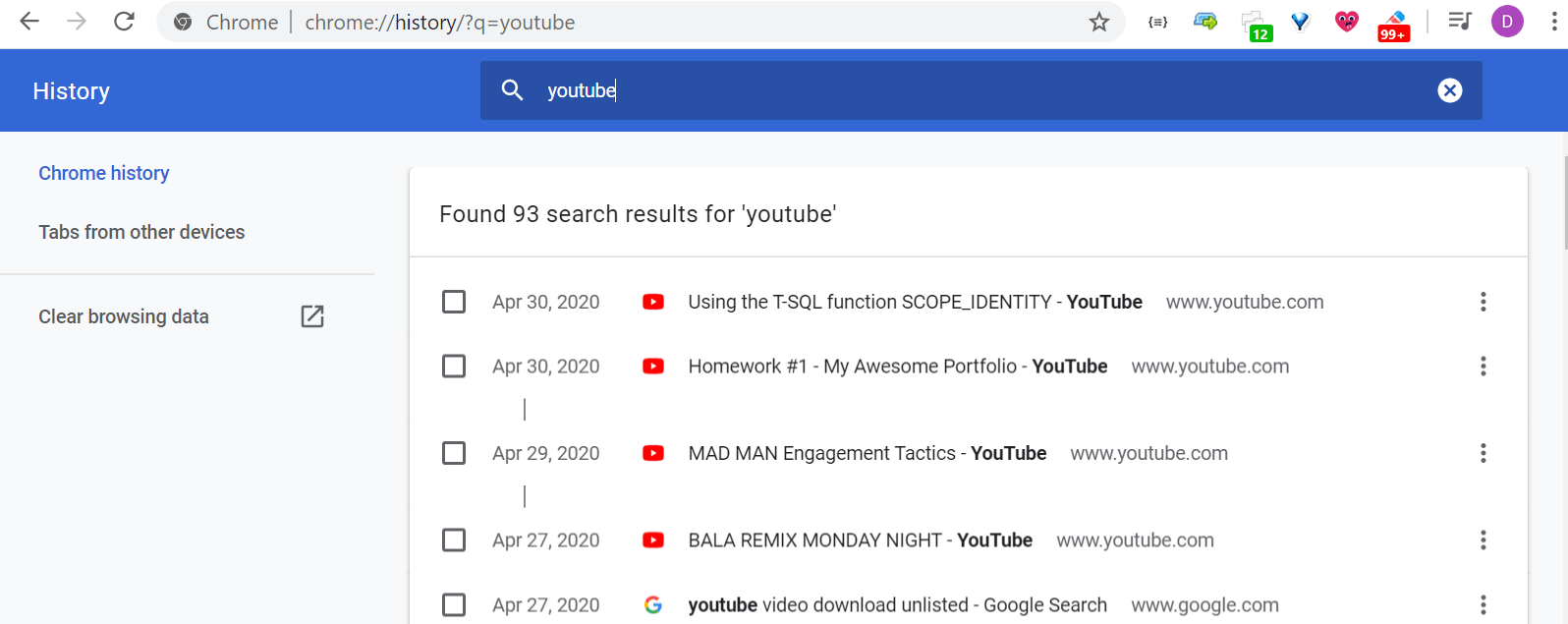Viewport: 1568px width, 624px height.
Task: Click the Found 93 search results heading
Action: (638, 214)
